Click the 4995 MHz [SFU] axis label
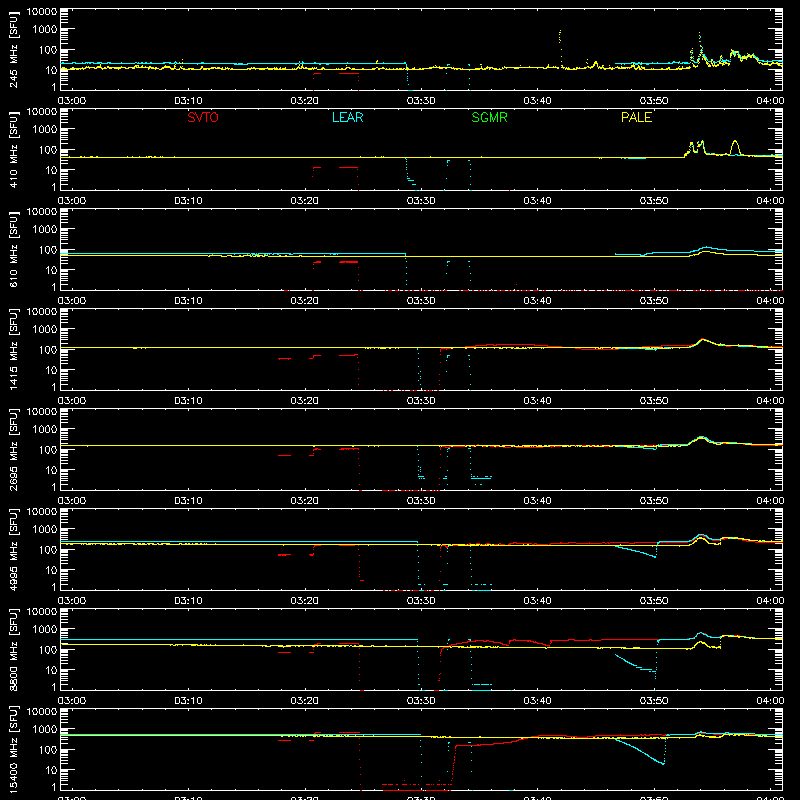 click(14, 549)
